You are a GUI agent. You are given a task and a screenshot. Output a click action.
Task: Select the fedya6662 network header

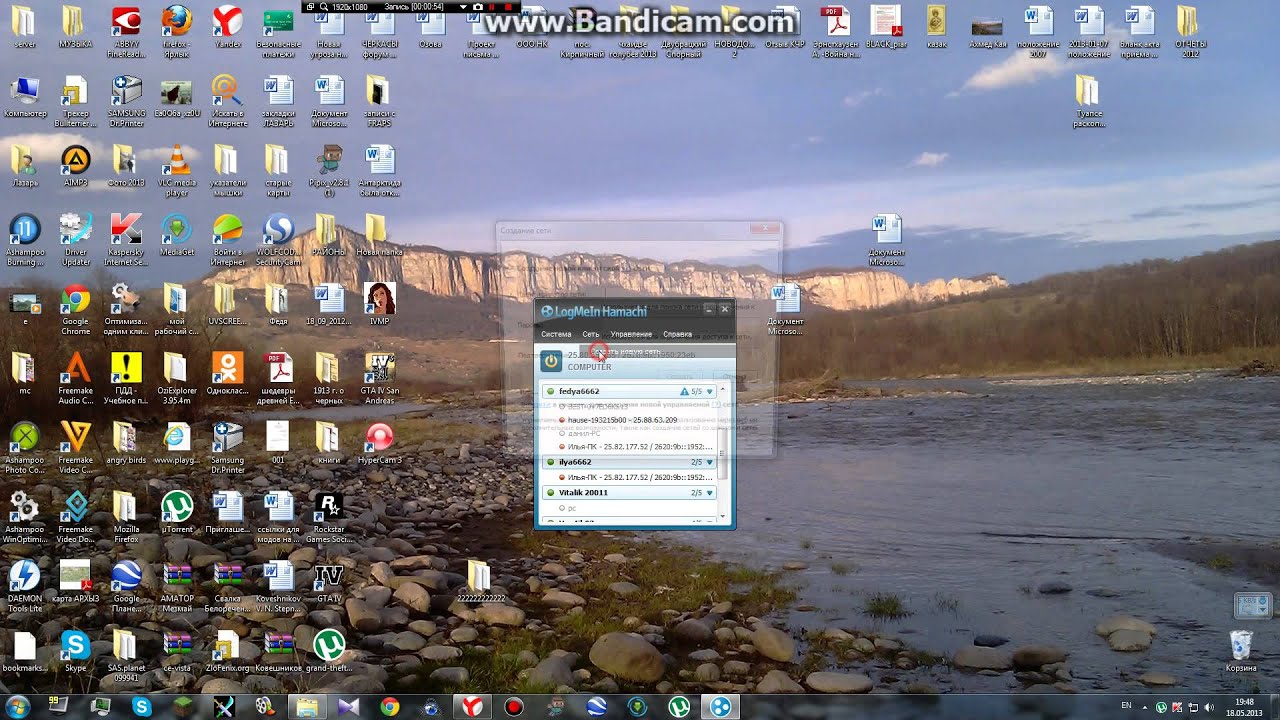coord(630,392)
